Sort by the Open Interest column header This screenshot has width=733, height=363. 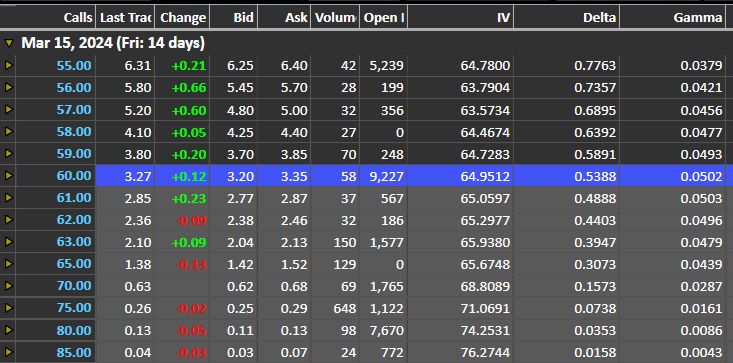coord(383,17)
